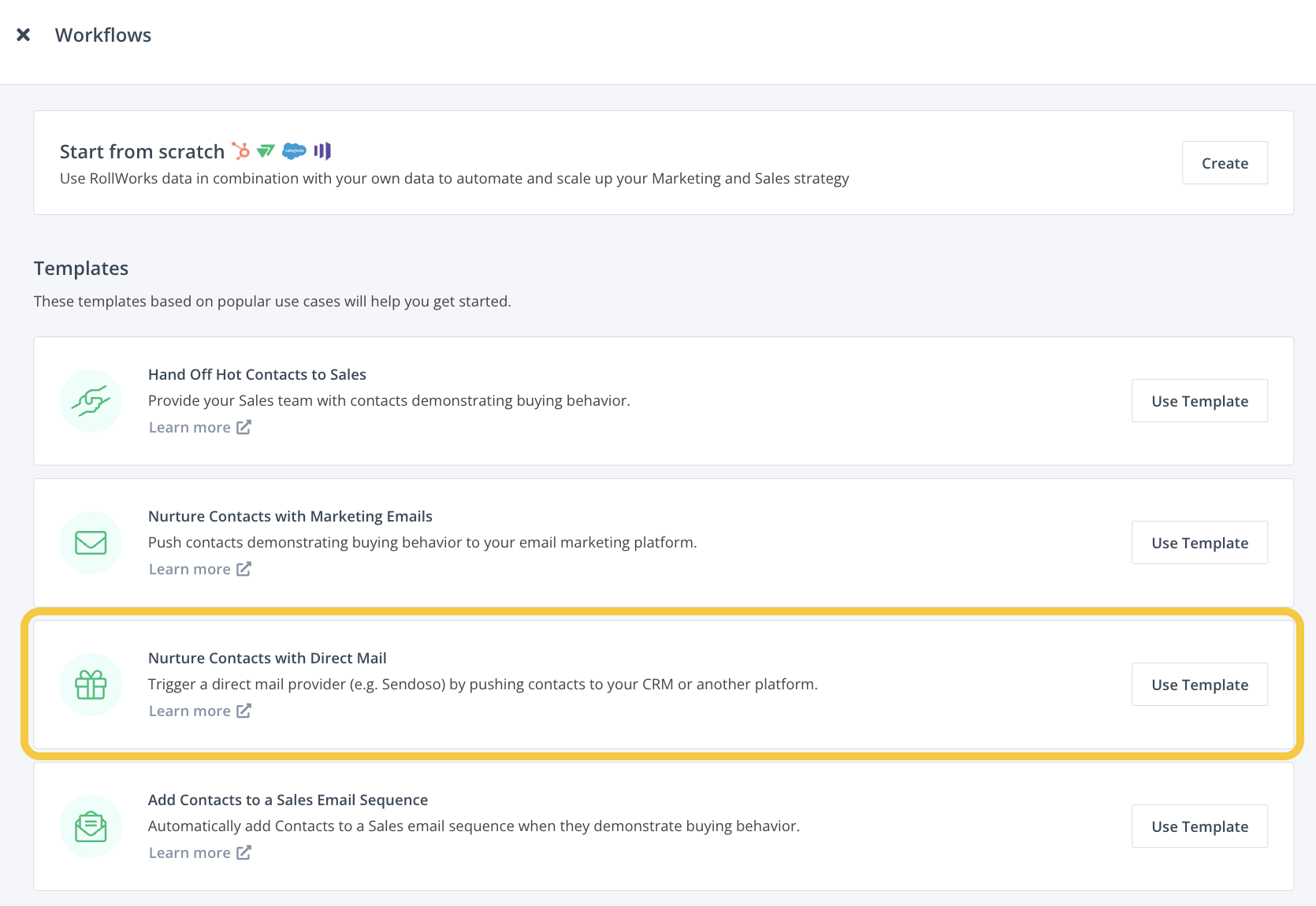Use Template for Add Contacts to Sales Email Sequence
This screenshot has height=906, width=1316.
click(1199, 826)
